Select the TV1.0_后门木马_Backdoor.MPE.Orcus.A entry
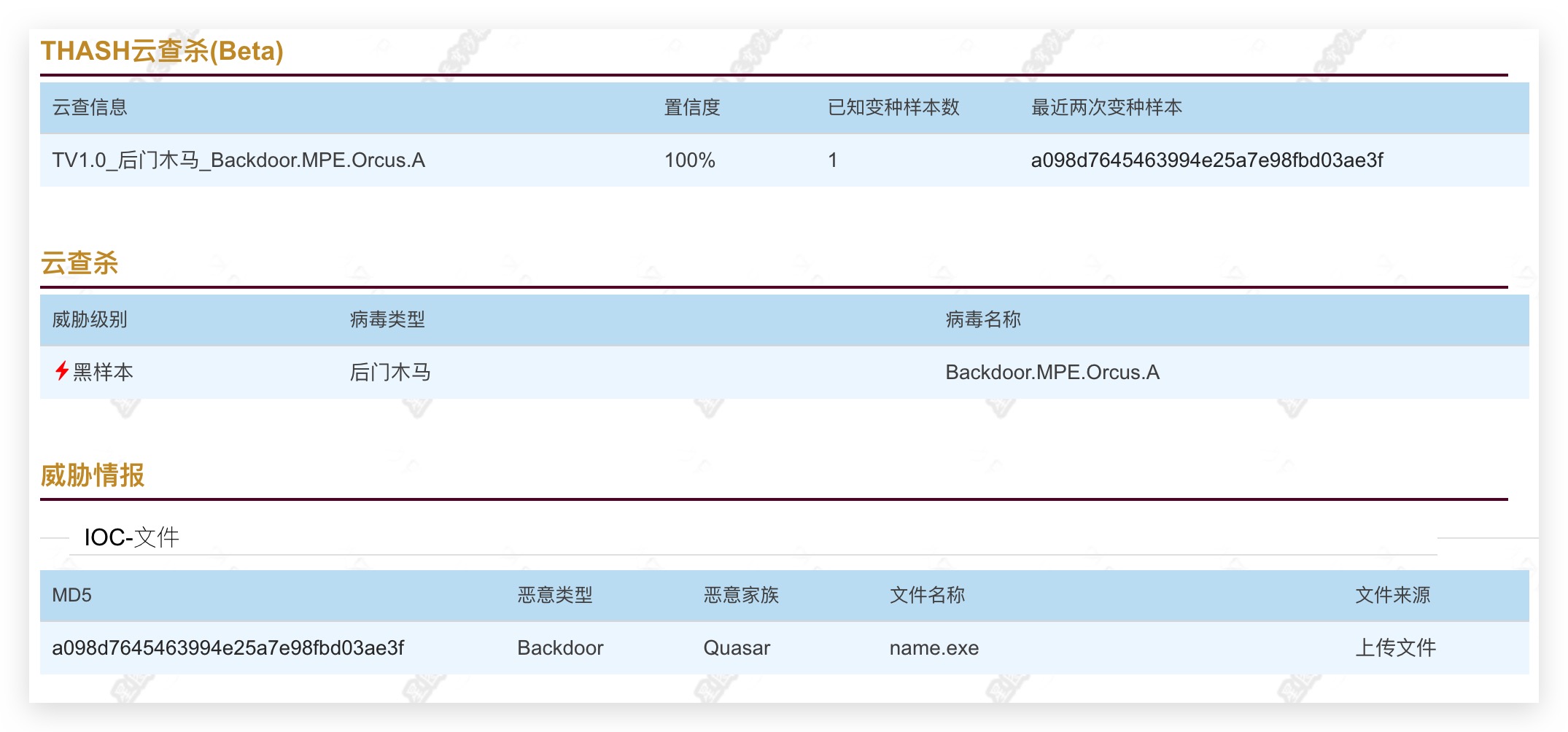Viewport: 1568px width, 732px height. point(238,160)
